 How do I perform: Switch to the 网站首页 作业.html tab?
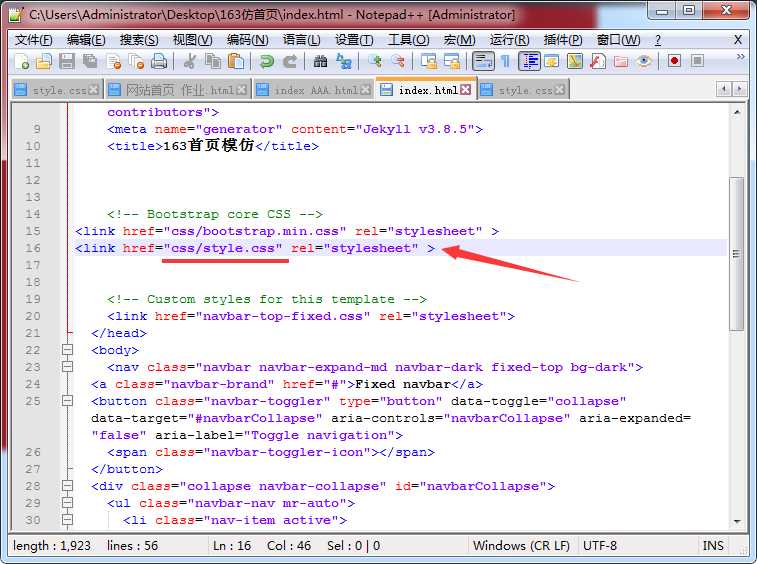click(177, 90)
